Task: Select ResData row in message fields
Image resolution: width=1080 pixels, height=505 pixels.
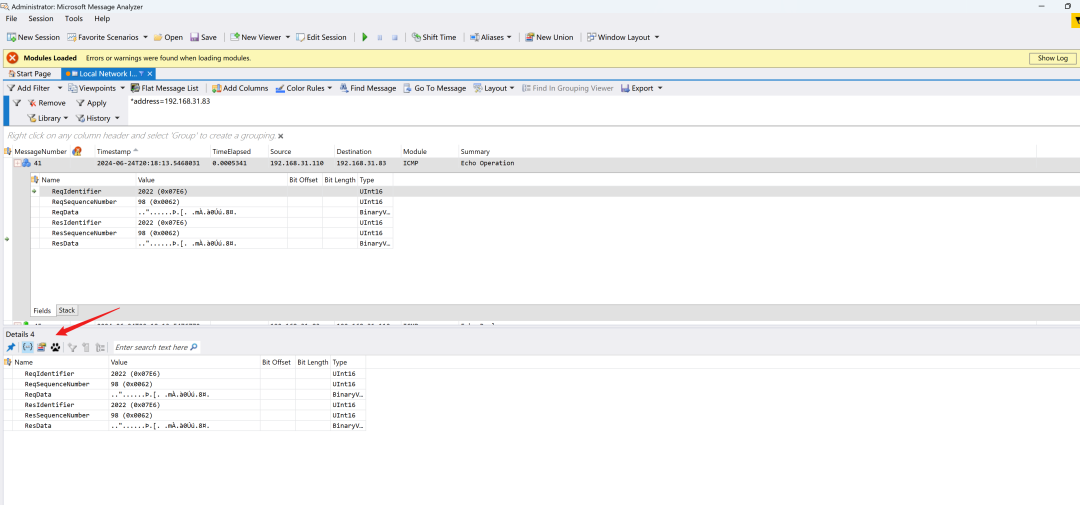Action: 211,243
